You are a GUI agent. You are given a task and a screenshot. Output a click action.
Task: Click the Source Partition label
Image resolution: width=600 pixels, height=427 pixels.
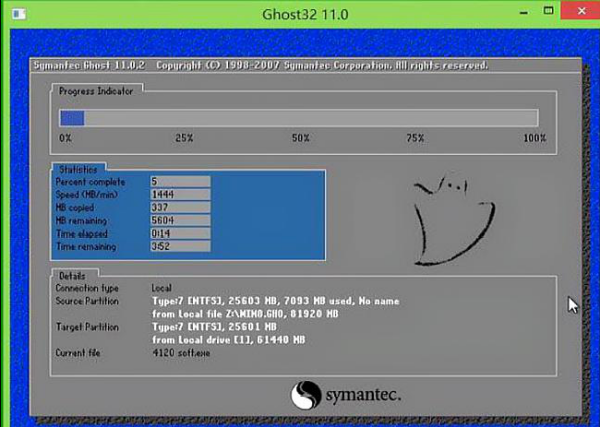pyautogui.click(x=87, y=301)
